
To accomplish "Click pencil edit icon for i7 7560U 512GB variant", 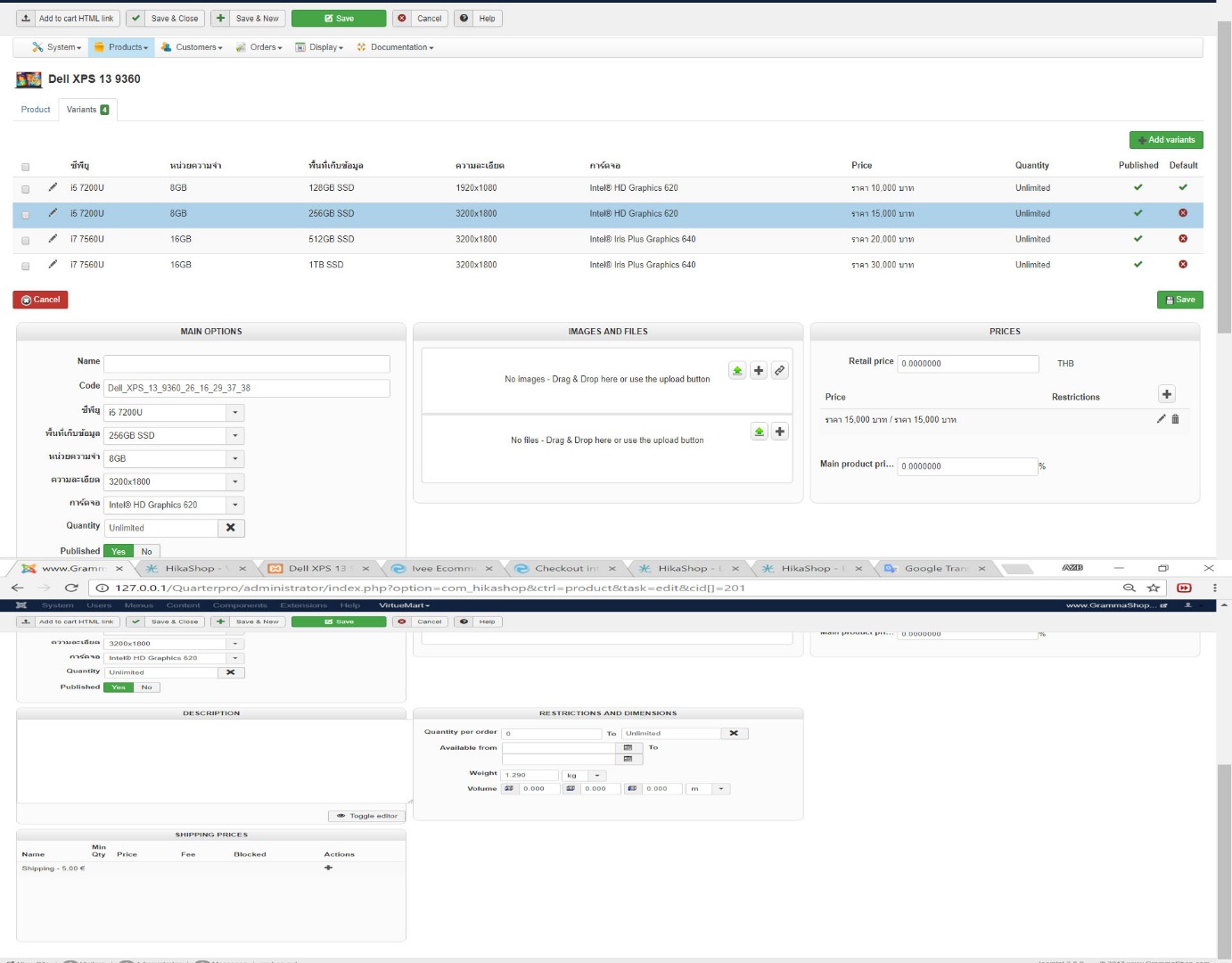I will [53, 238].
